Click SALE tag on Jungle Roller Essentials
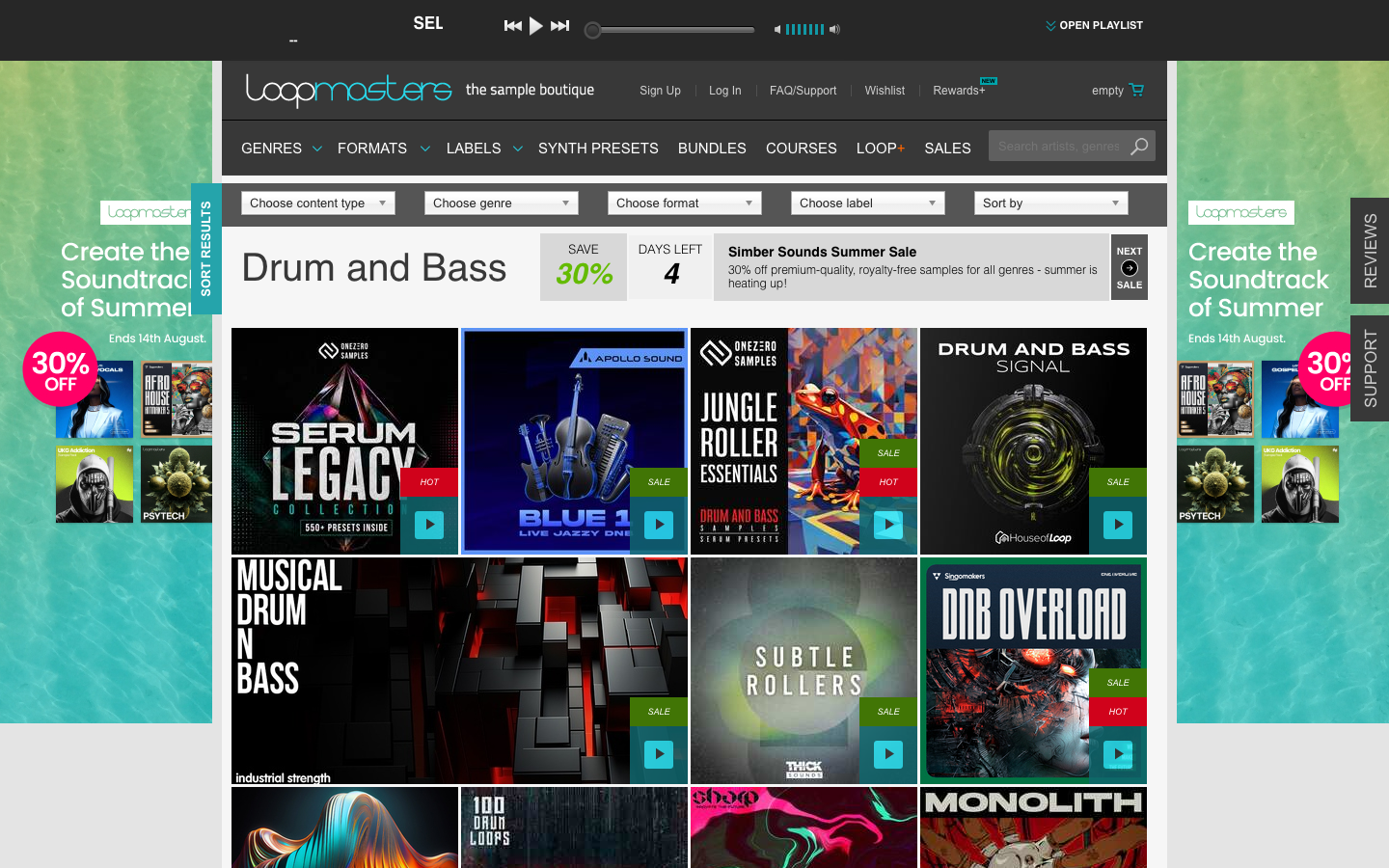 [888, 453]
